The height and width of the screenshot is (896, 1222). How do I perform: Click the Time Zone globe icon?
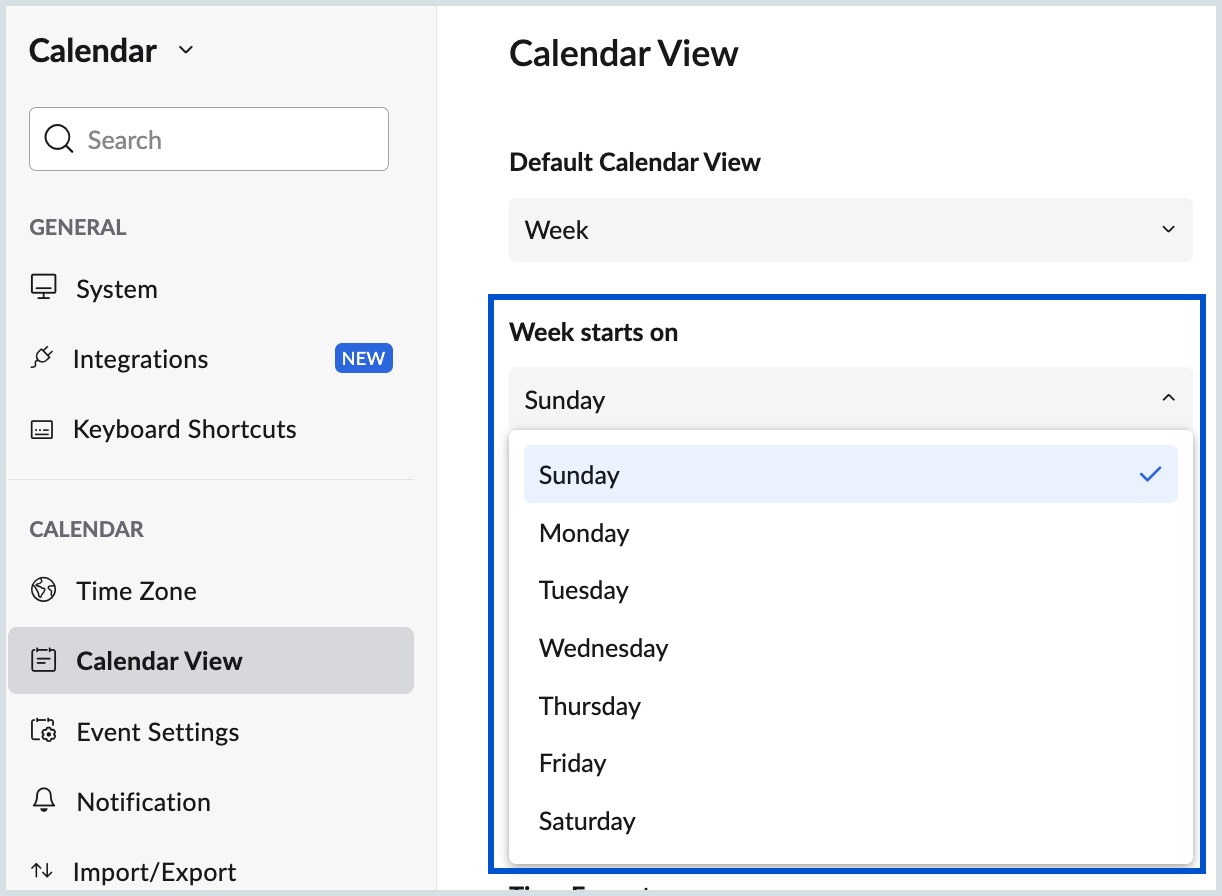pos(43,590)
